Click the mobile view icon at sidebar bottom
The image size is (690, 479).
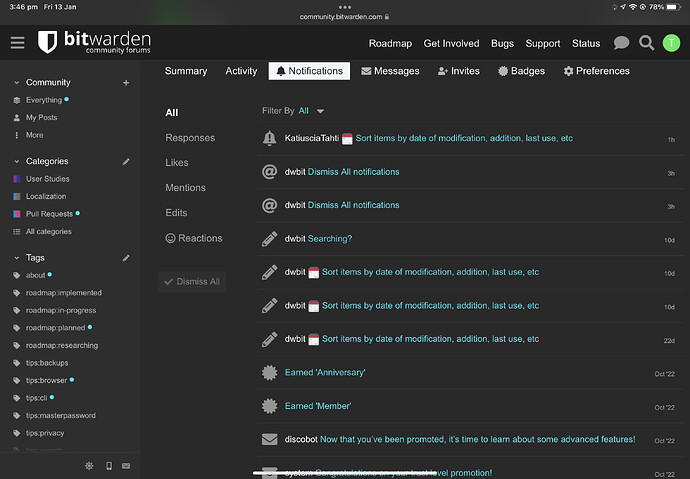click(109, 466)
